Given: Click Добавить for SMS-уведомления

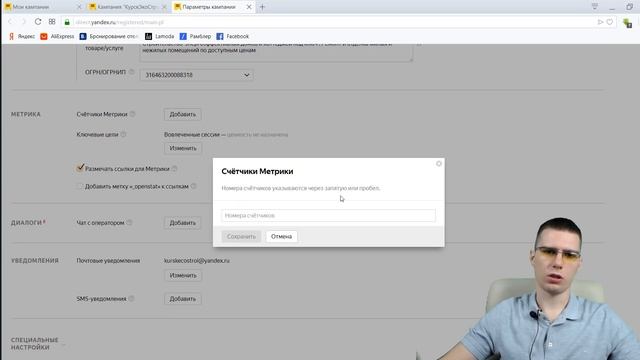Looking at the screenshot, I should (x=182, y=299).
